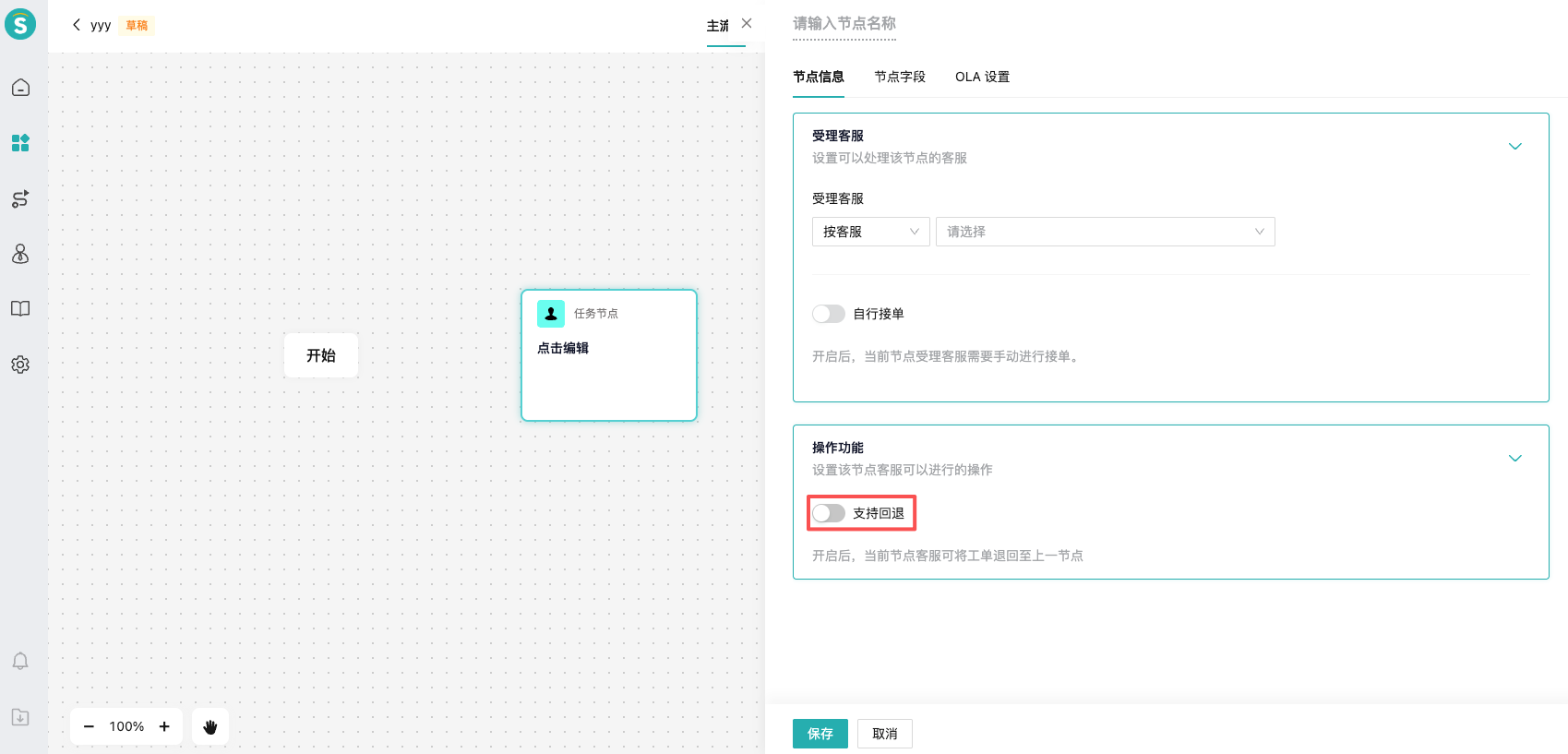Zoom in the canvas with plus button
Screen dimensions: 1568x754
coord(164,726)
